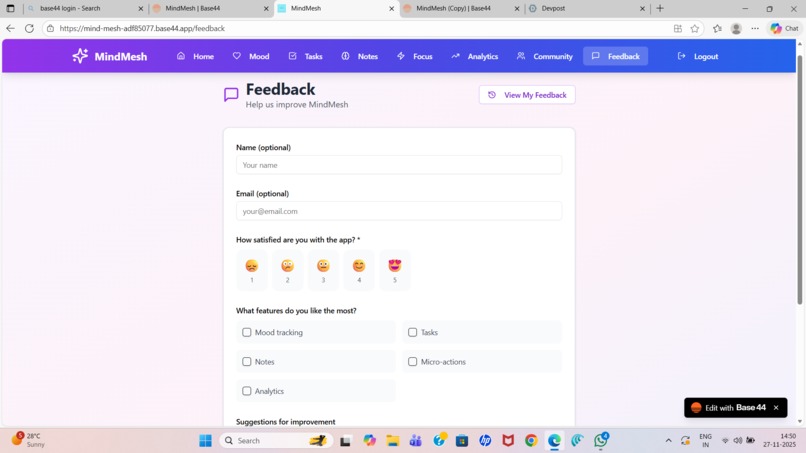This screenshot has height=453, width=806.
Task: Click the email address input field
Action: pyautogui.click(x=399, y=211)
